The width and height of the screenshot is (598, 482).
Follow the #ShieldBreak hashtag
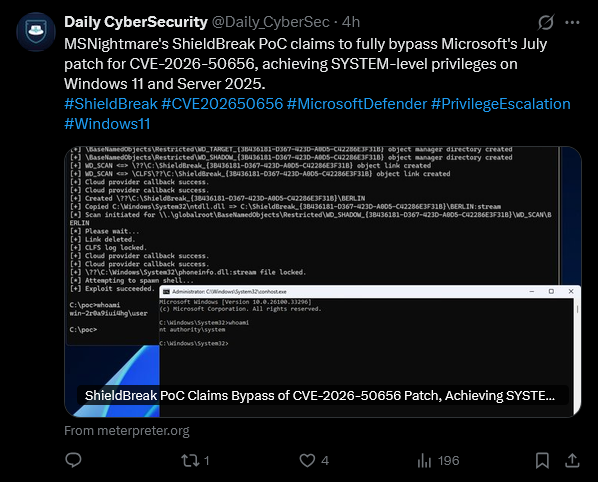coord(111,104)
